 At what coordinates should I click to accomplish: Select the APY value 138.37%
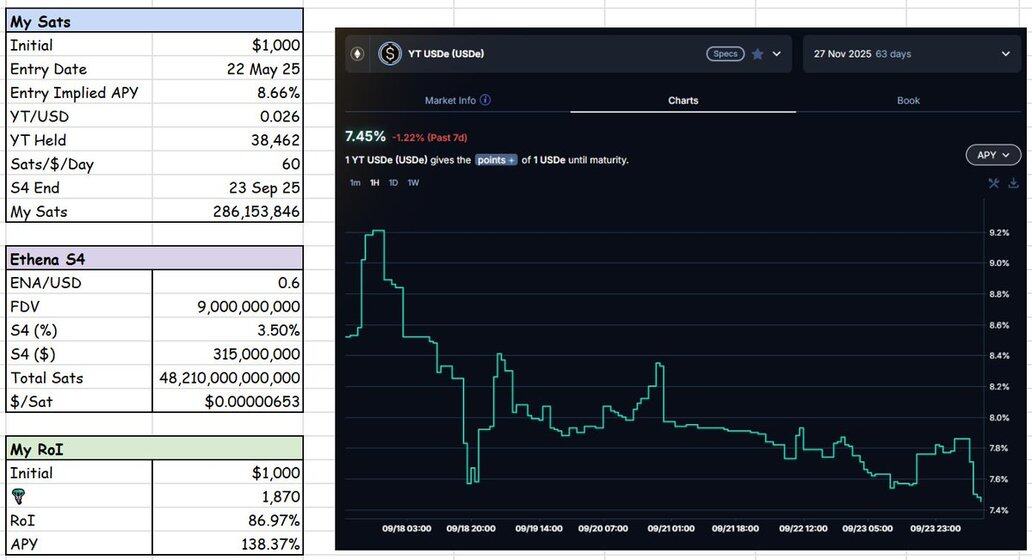point(228,544)
